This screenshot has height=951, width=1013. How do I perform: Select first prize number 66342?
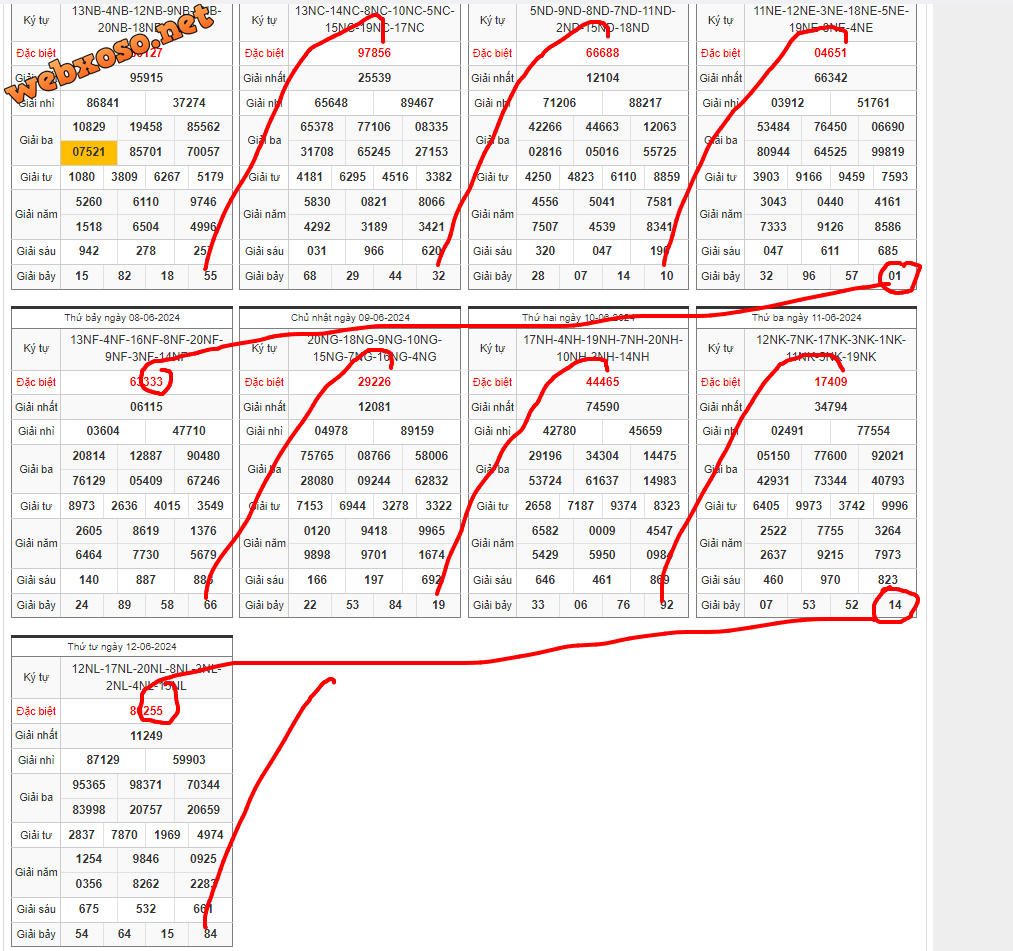tap(830, 78)
